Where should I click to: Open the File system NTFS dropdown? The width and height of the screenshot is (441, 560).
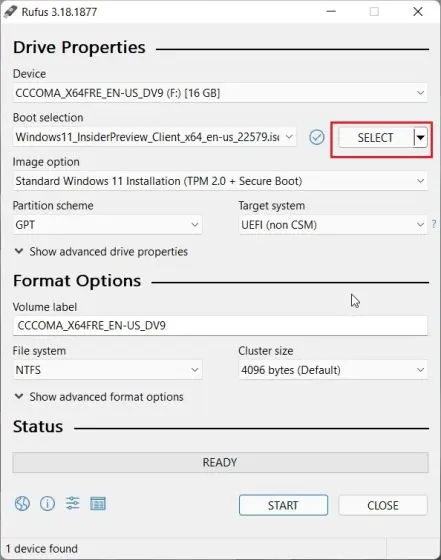107,370
